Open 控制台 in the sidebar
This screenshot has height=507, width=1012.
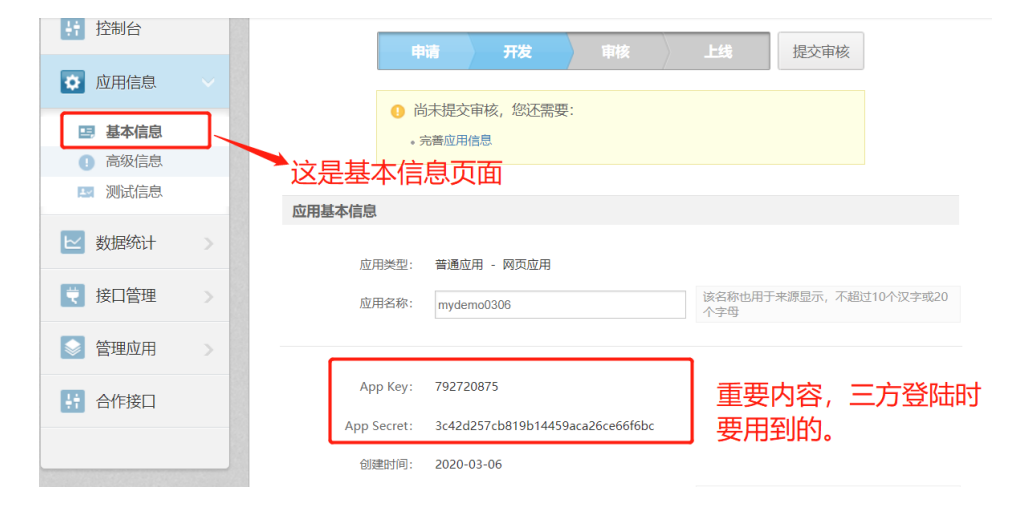pyautogui.click(x=118, y=28)
